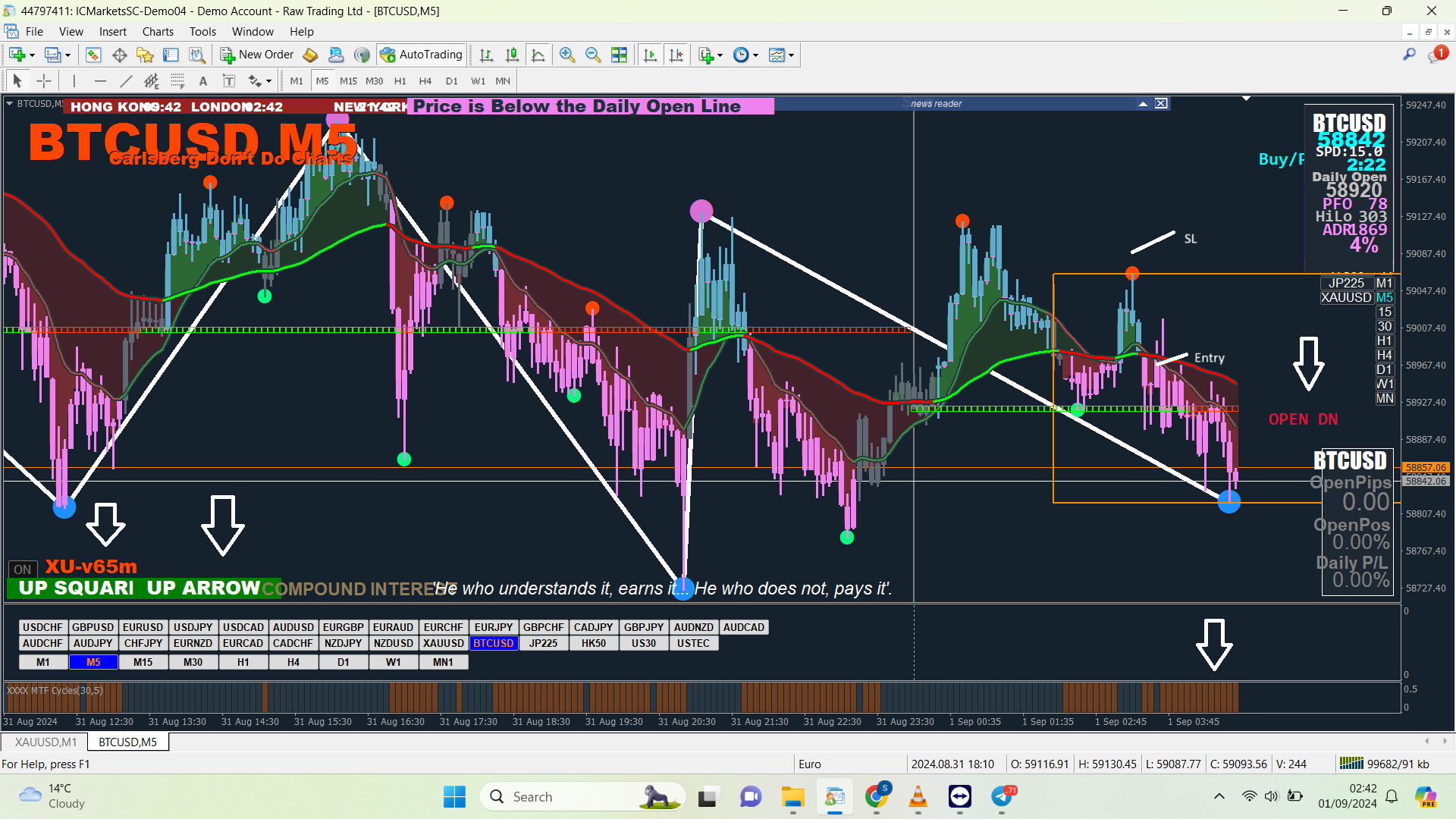The width and height of the screenshot is (1456, 819).
Task: Switch chart to candlesticks display
Action: pyautogui.click(x=512, y=55)
